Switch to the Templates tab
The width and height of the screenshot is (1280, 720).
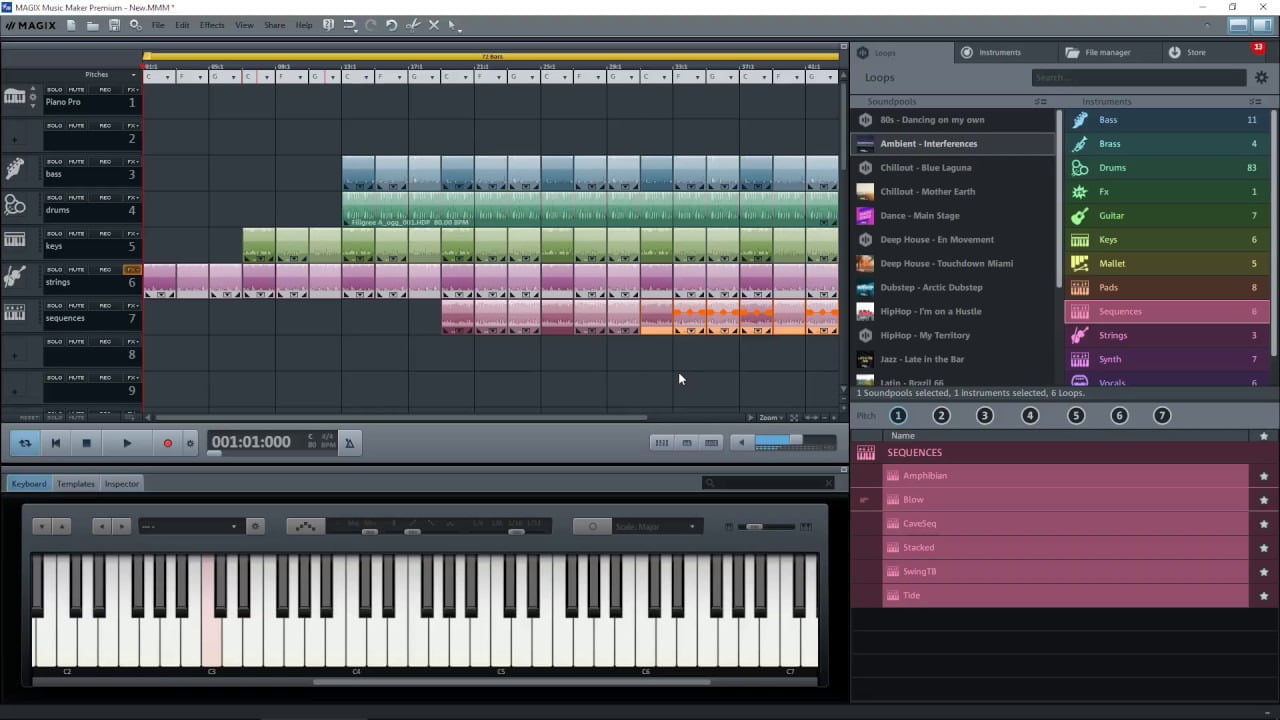pos(75,484)
